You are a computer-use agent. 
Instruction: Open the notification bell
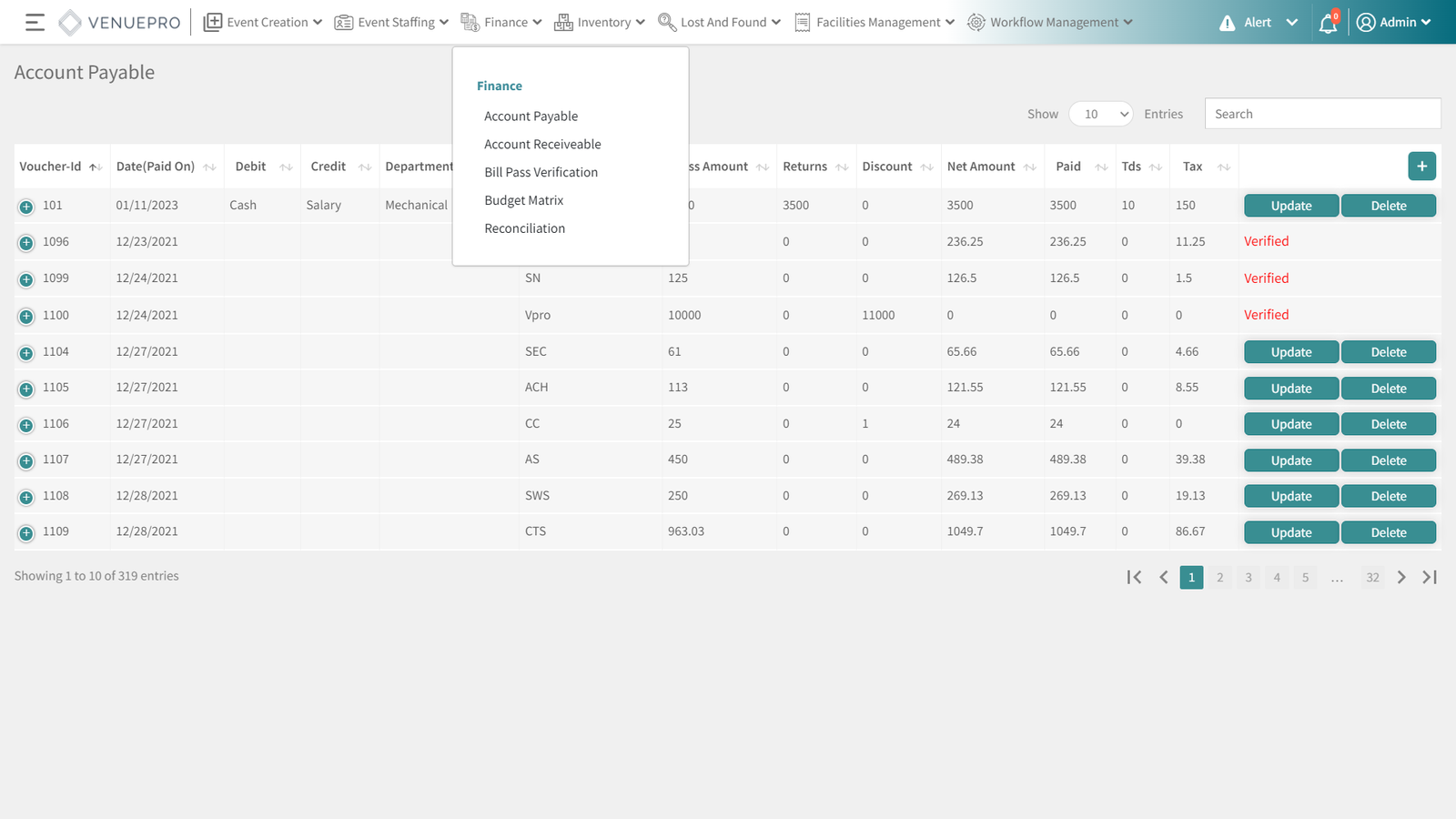coord(1328,23)
